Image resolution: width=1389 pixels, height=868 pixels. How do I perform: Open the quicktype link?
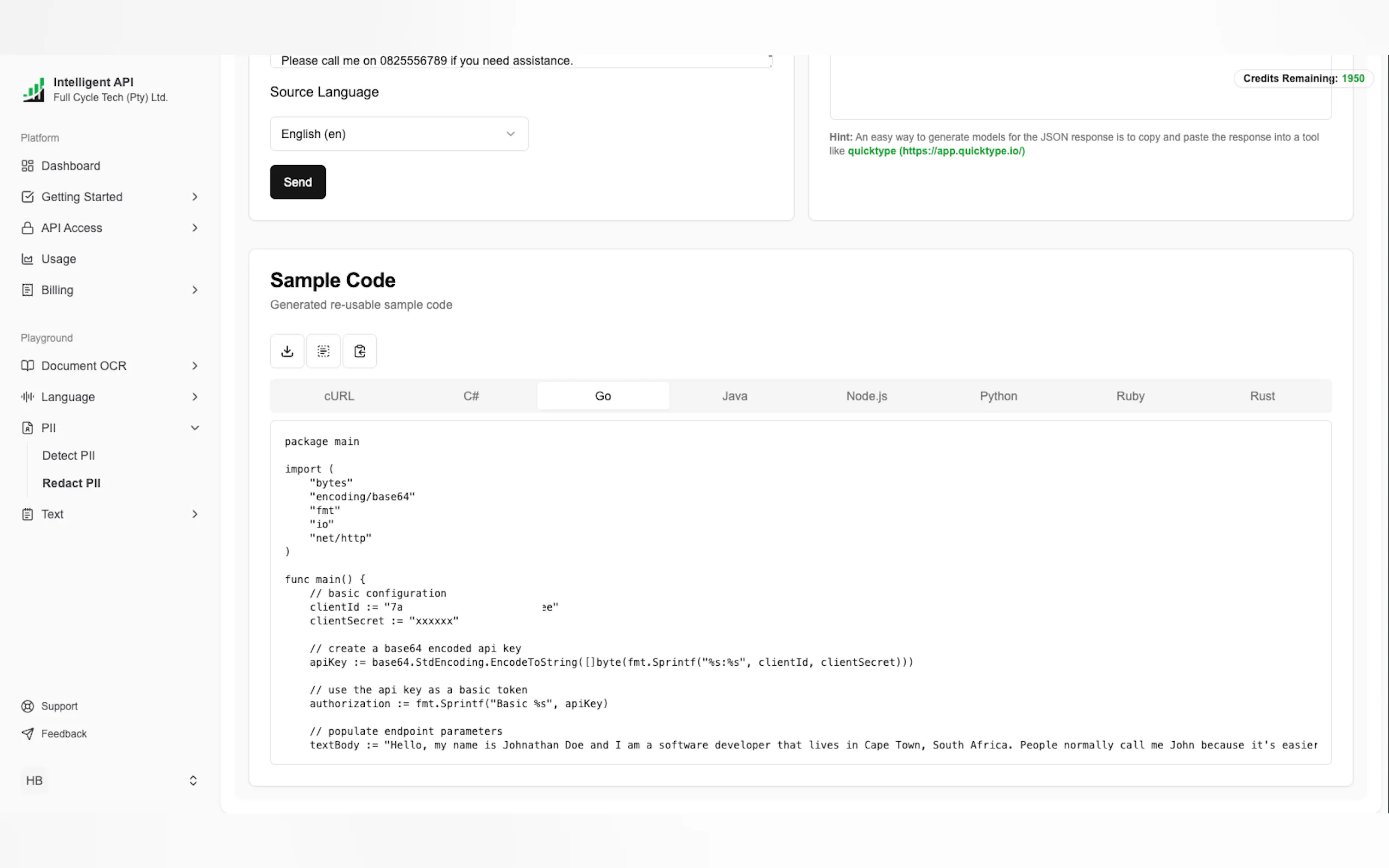(935, 151)
